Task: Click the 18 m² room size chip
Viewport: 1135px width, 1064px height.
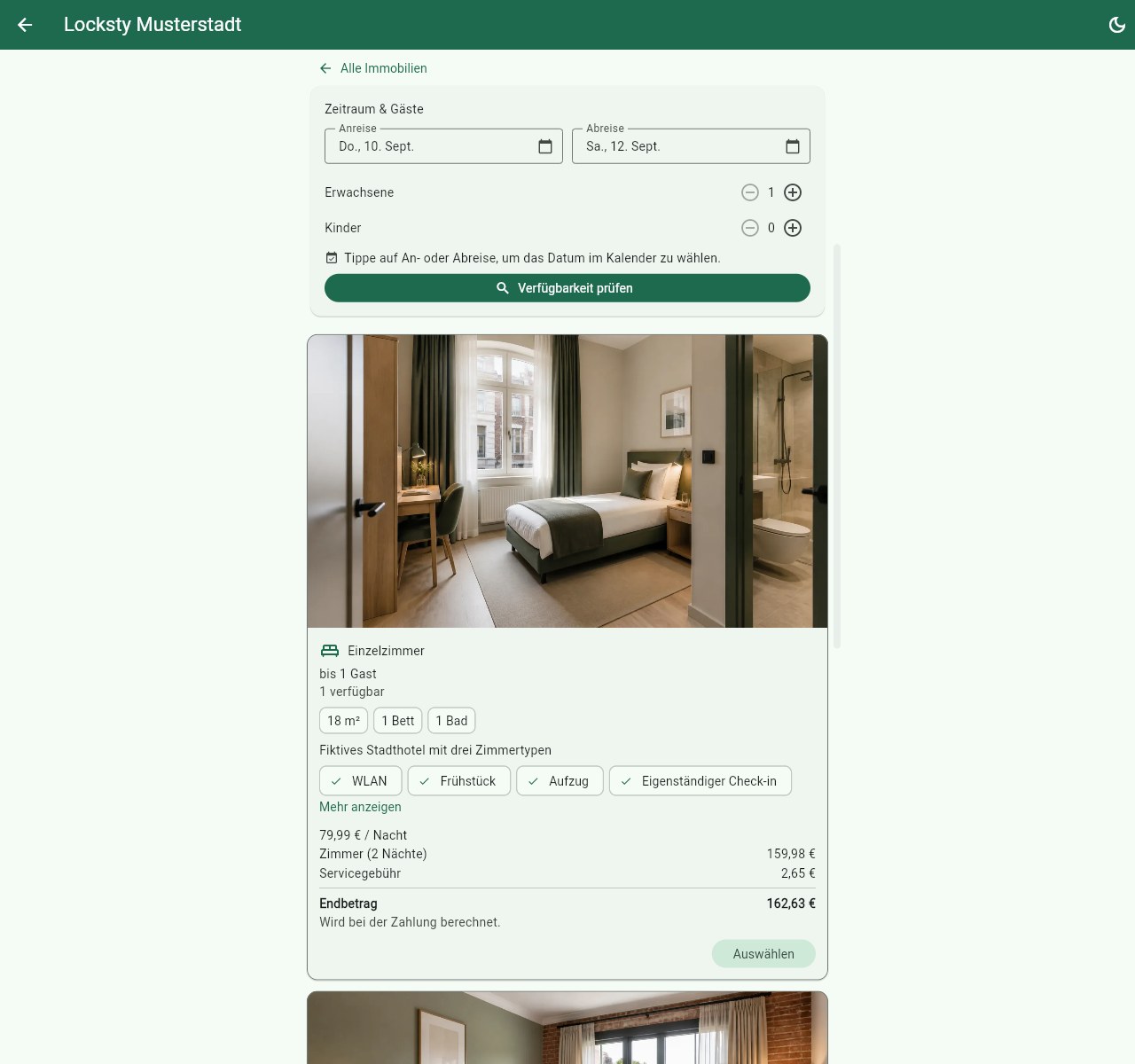Action: (344, 721)
